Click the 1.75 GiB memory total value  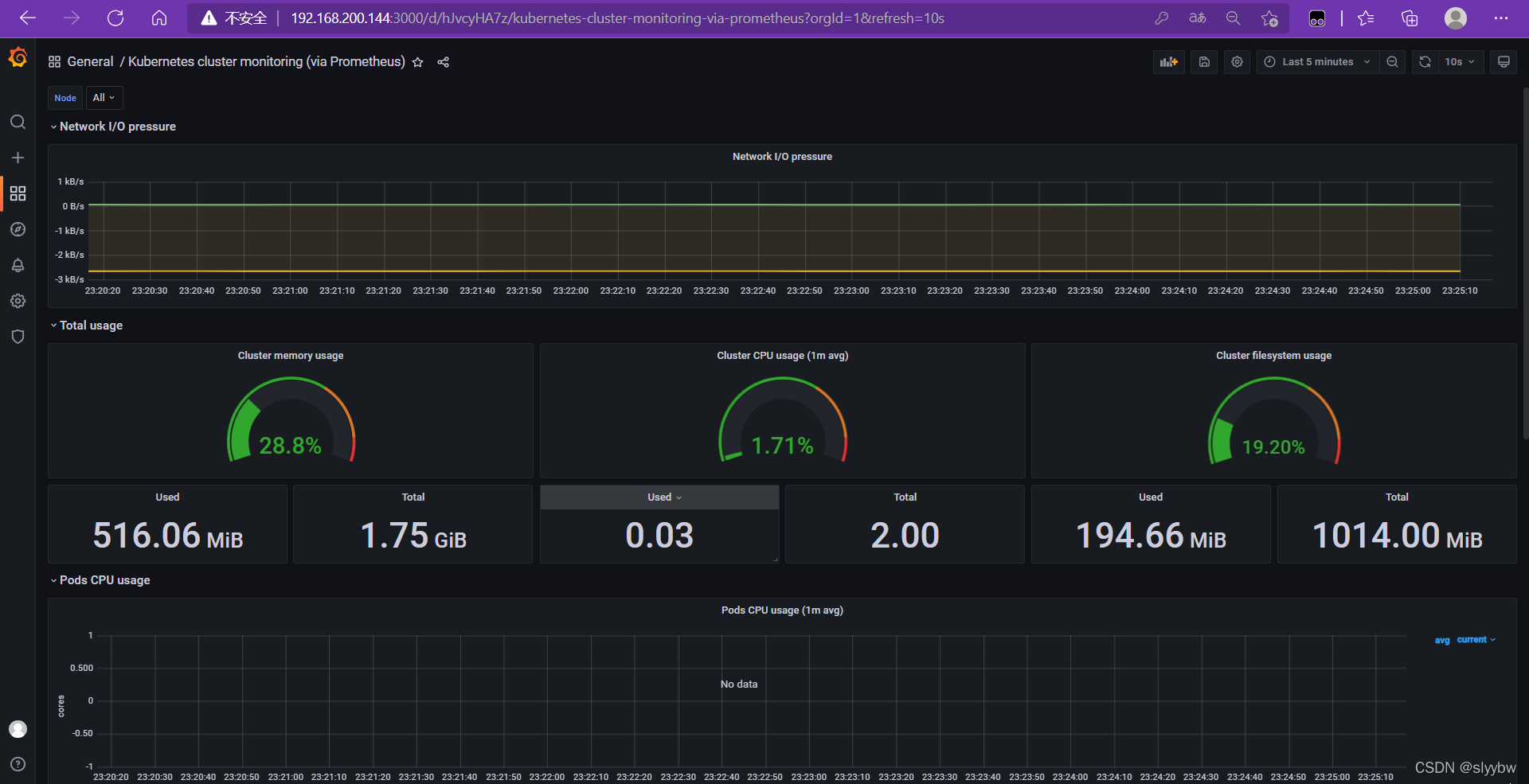pos(413,536)
